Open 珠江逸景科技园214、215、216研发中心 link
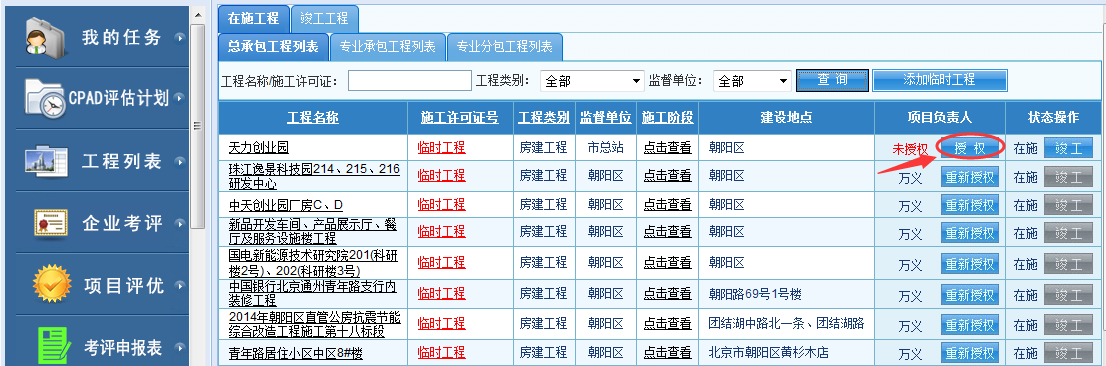 tap(314, 176)
